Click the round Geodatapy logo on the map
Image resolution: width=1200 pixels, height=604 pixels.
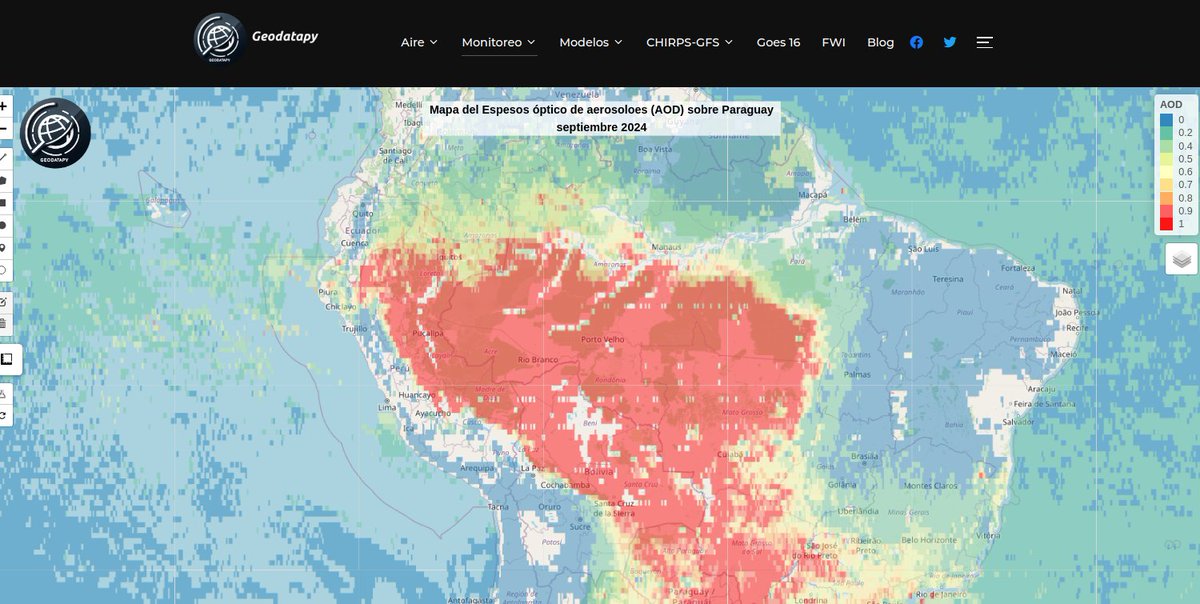(55, 133)
